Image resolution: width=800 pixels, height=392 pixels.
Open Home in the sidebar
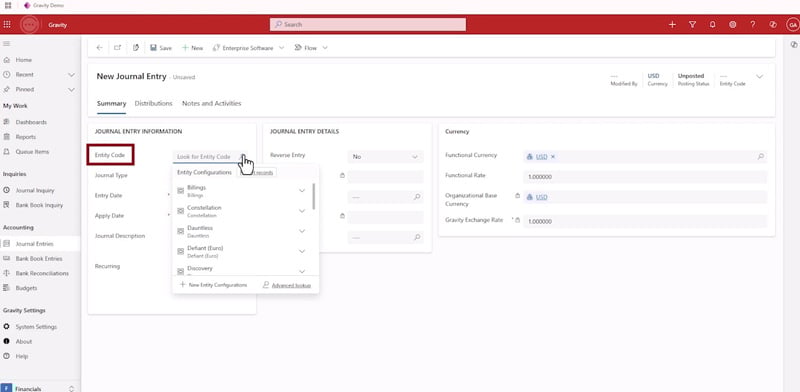coord(23,60)
